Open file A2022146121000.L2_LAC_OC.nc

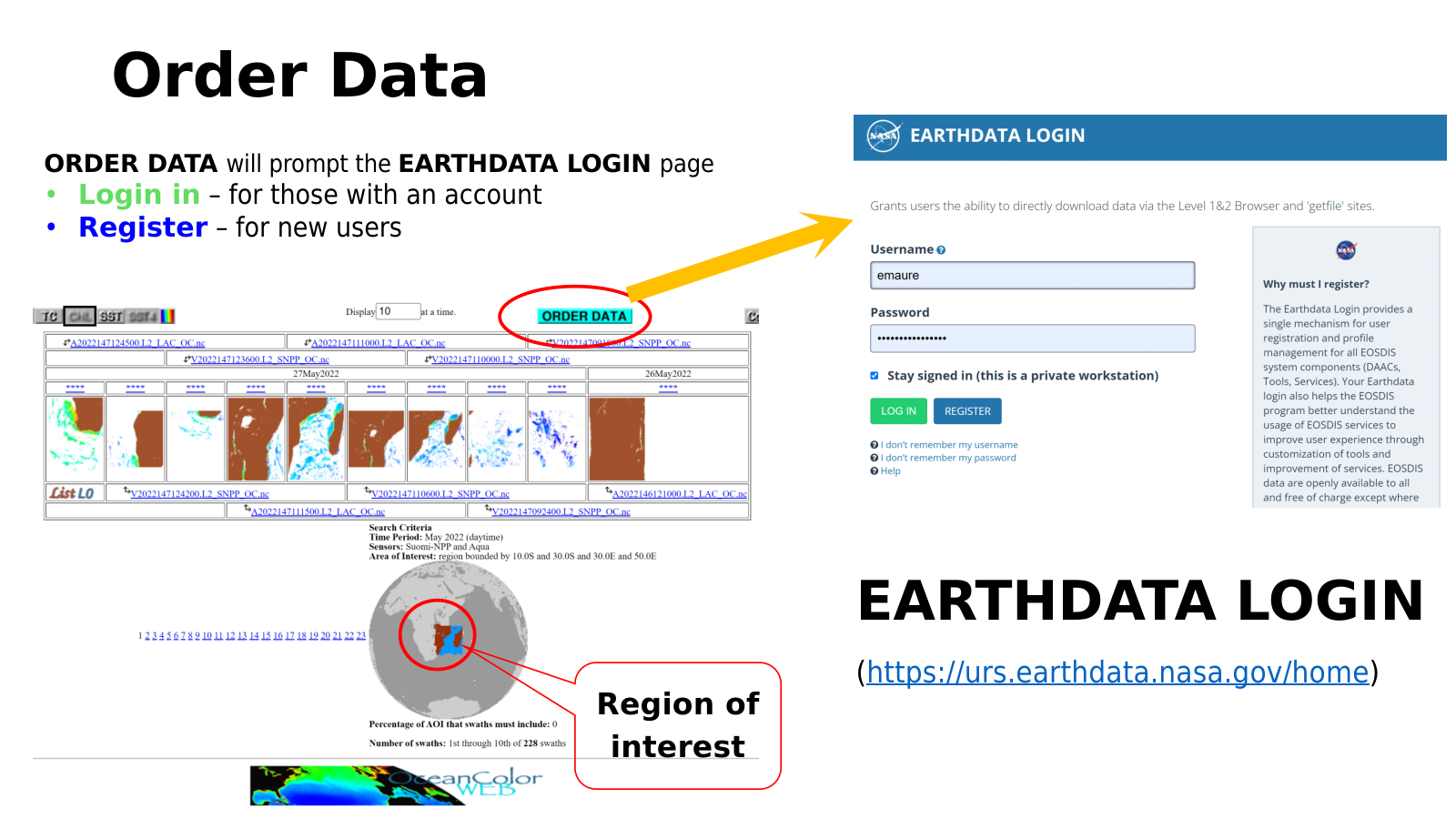coord(680,494)
